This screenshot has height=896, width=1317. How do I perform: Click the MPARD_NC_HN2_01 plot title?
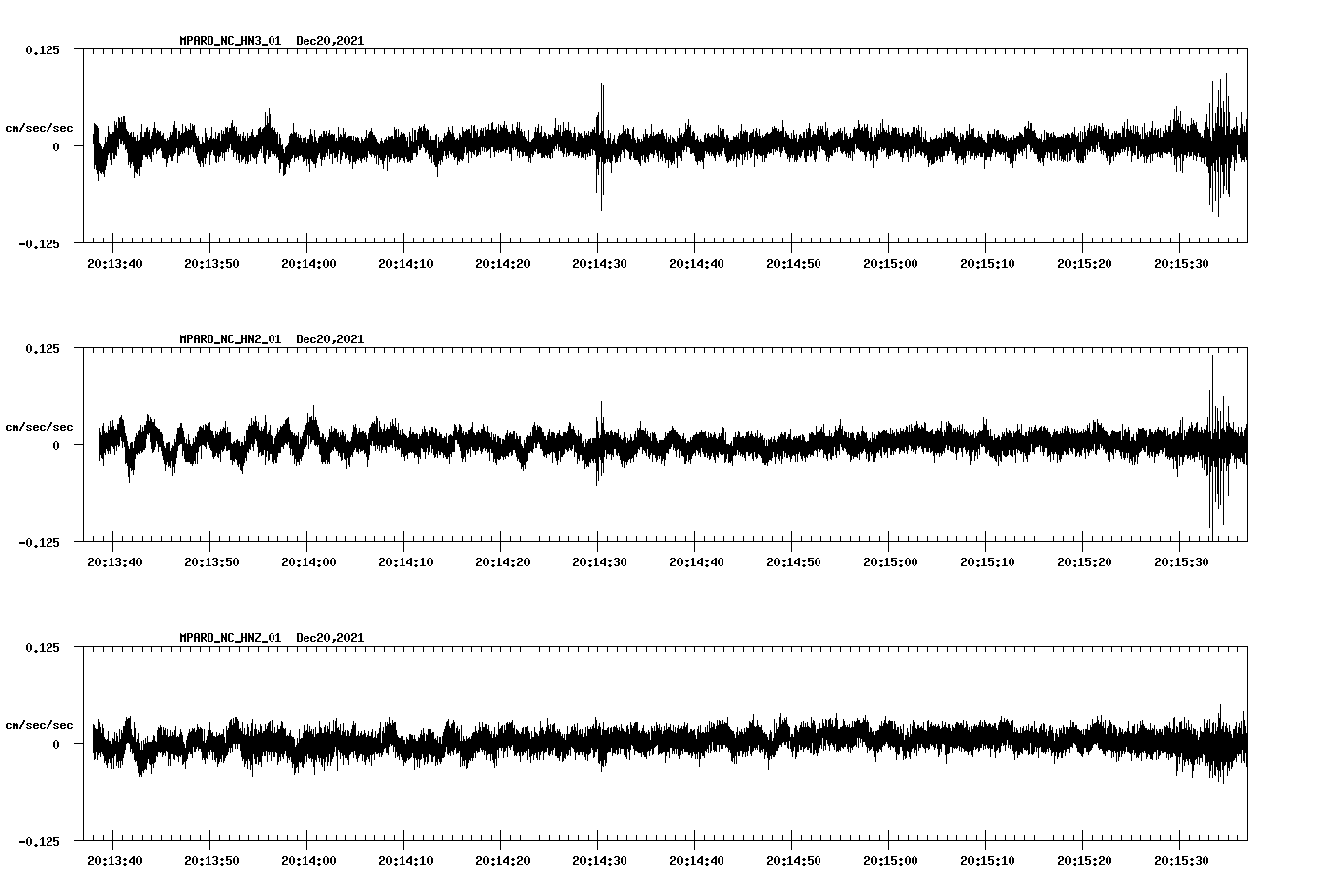coord(230,339)
